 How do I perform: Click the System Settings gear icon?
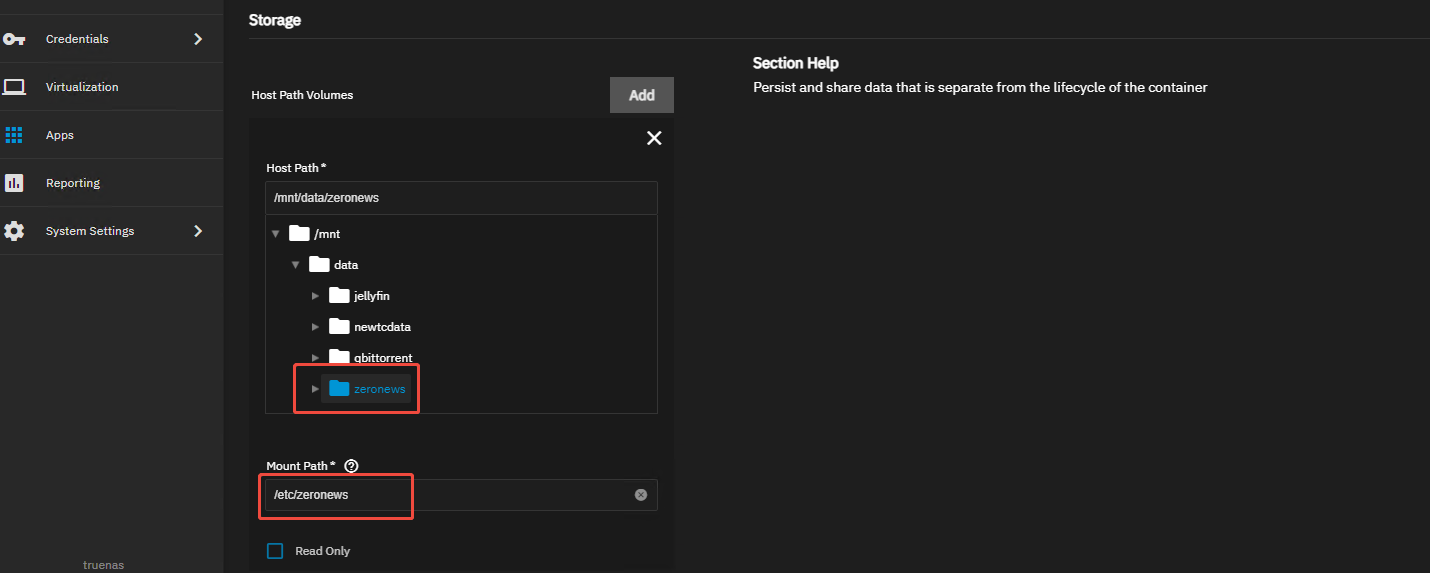14,231
